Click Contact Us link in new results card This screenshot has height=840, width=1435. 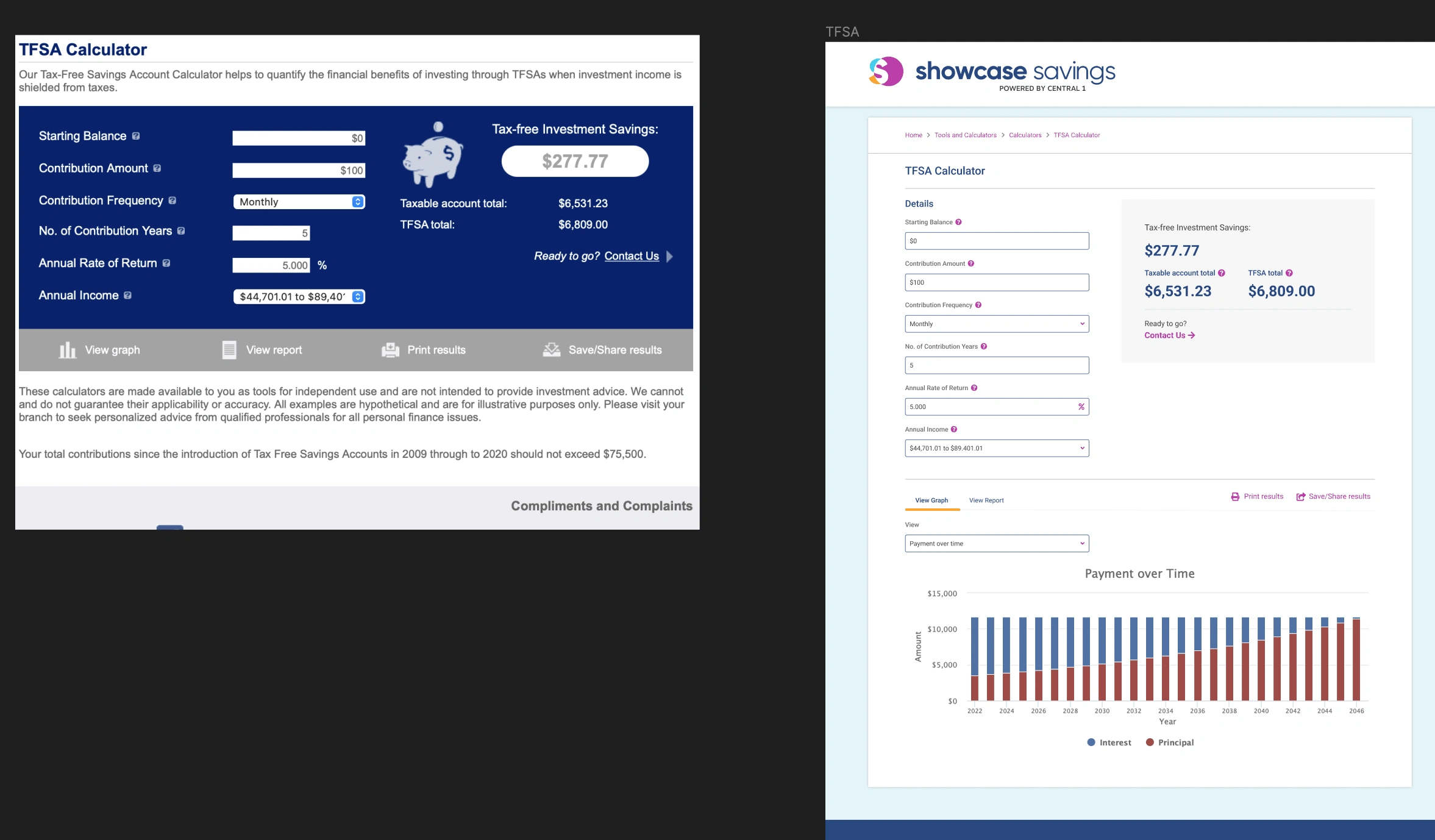click(1169, 335)
